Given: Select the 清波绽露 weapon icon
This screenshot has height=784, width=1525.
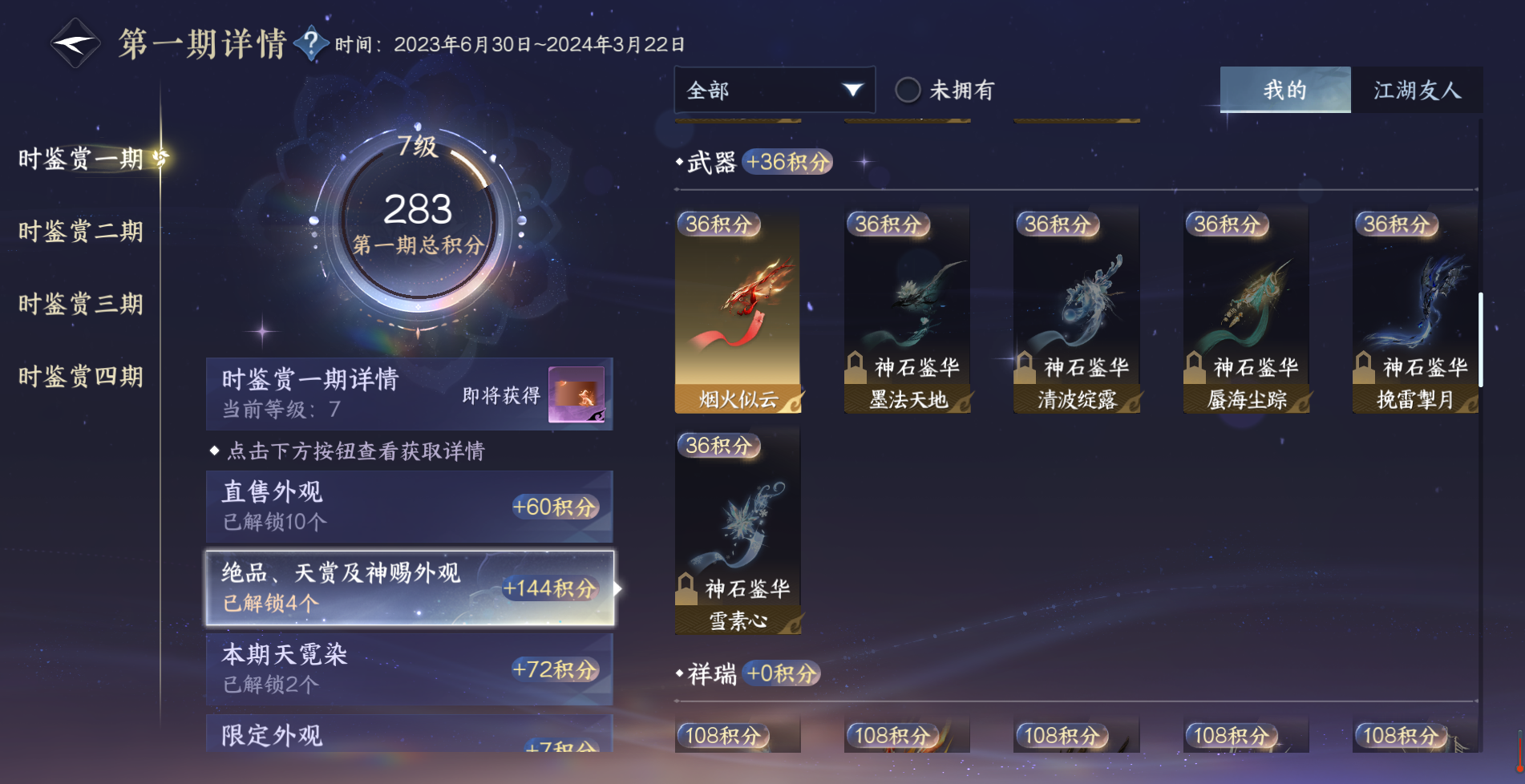Looking at the screenshot, I should tap(1077, 311).
